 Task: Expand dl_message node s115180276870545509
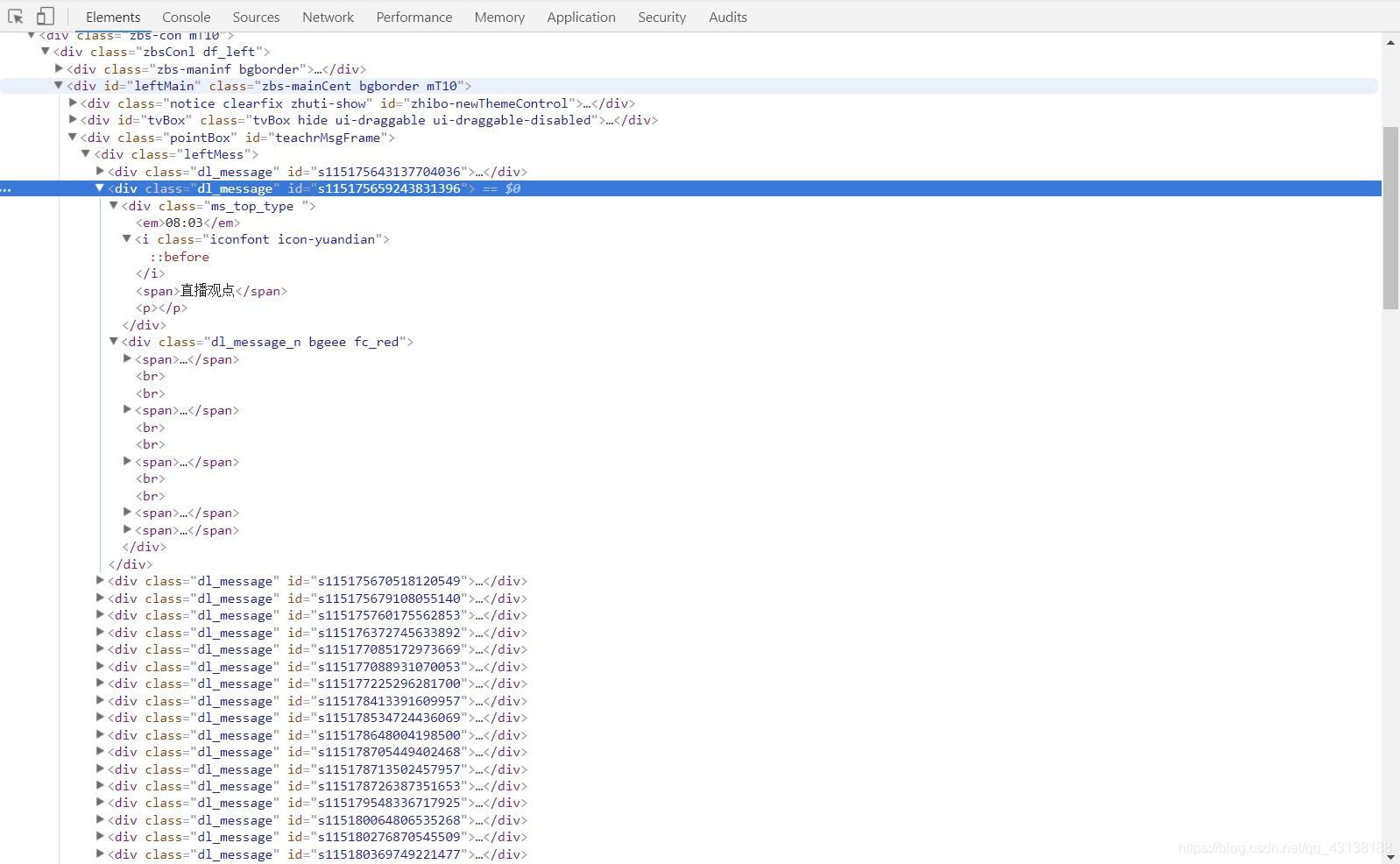pyautogui.click(x=100, y=837)
